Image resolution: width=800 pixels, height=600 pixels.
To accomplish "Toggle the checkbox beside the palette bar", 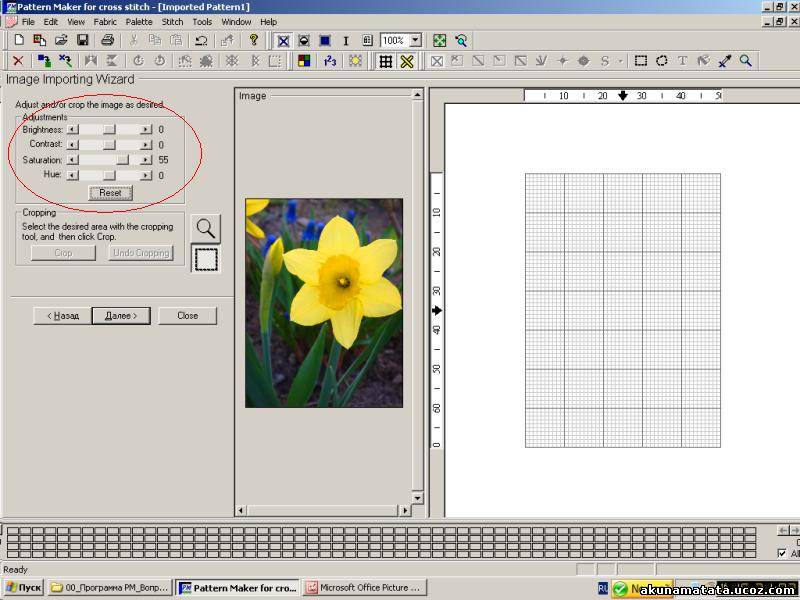I will coord(782,553).
